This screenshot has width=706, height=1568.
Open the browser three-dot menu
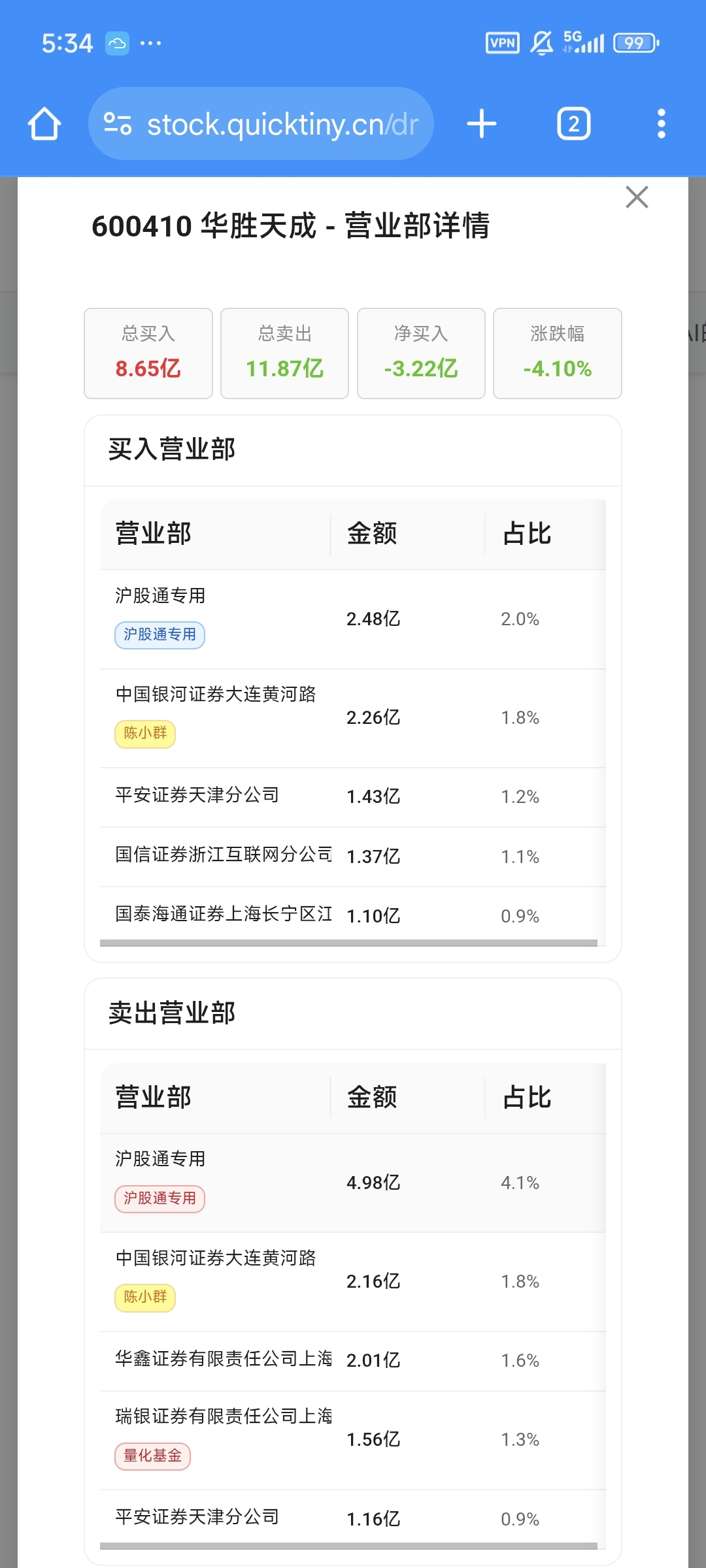662,123
